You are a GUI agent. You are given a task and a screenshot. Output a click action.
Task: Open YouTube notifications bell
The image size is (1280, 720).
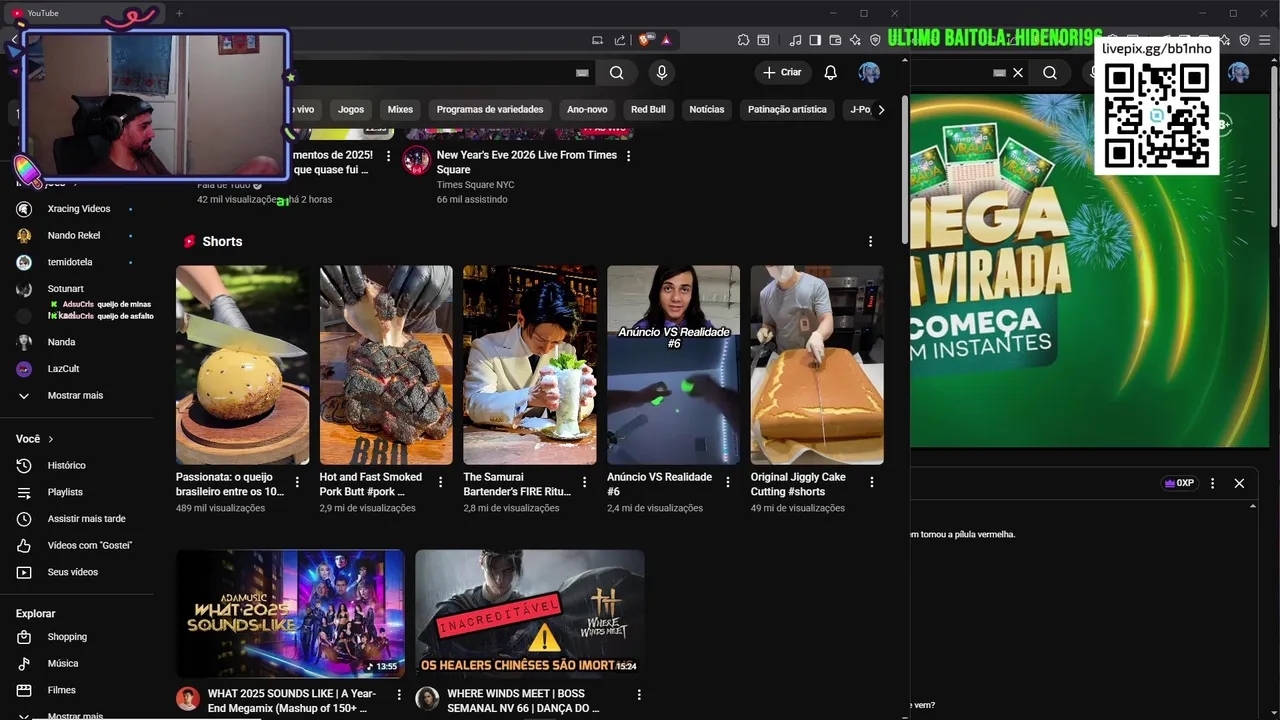pyautogui.click(x=830, y=73)
